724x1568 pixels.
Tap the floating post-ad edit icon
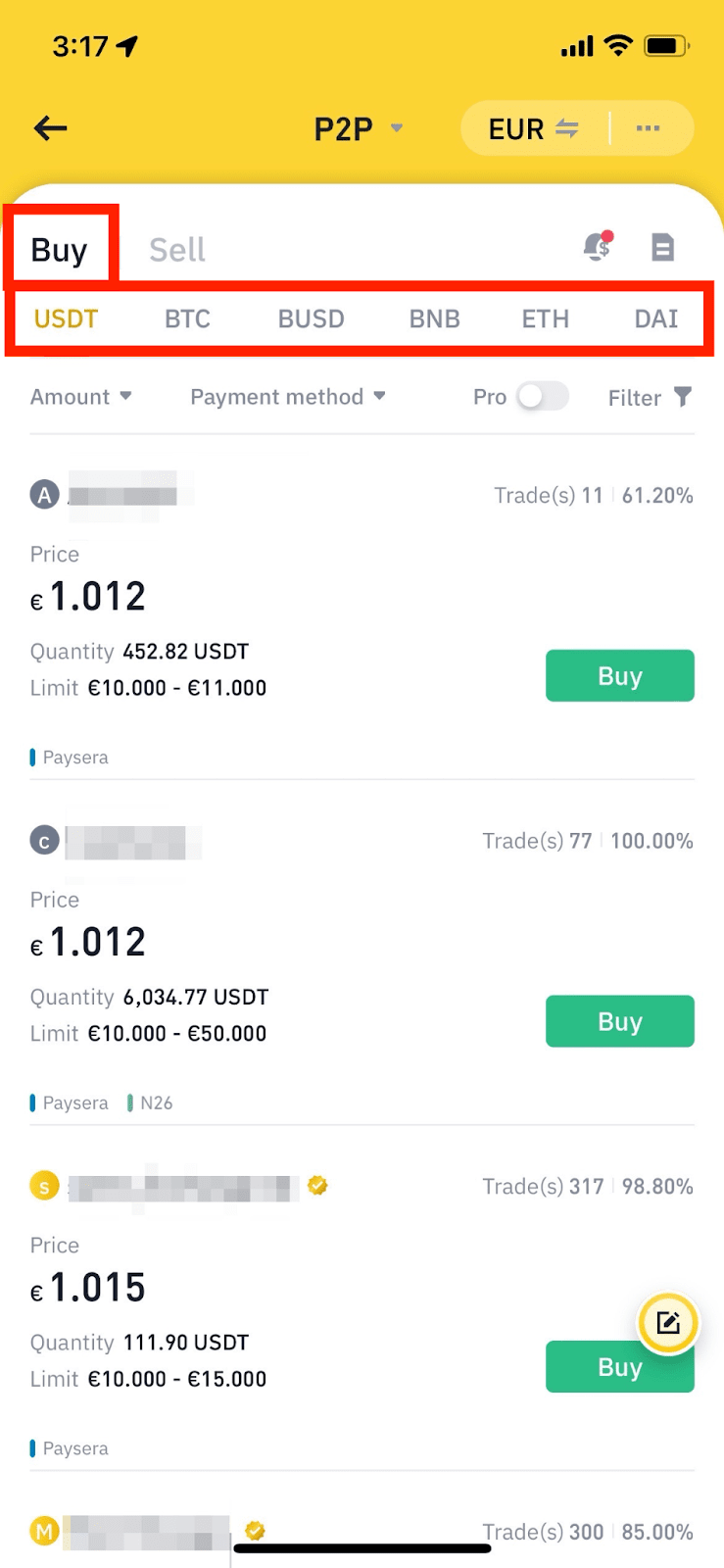tap(668, 1322)
